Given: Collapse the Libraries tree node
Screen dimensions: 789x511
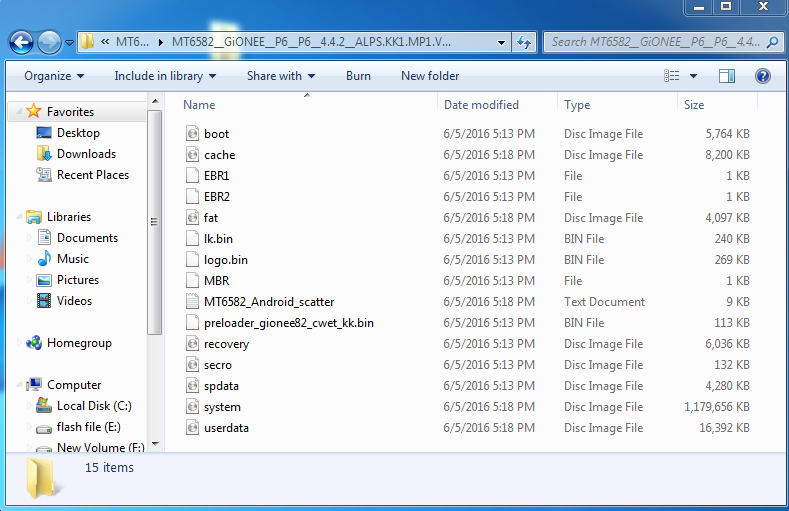Looking at the screenshot, I should 19,217.
